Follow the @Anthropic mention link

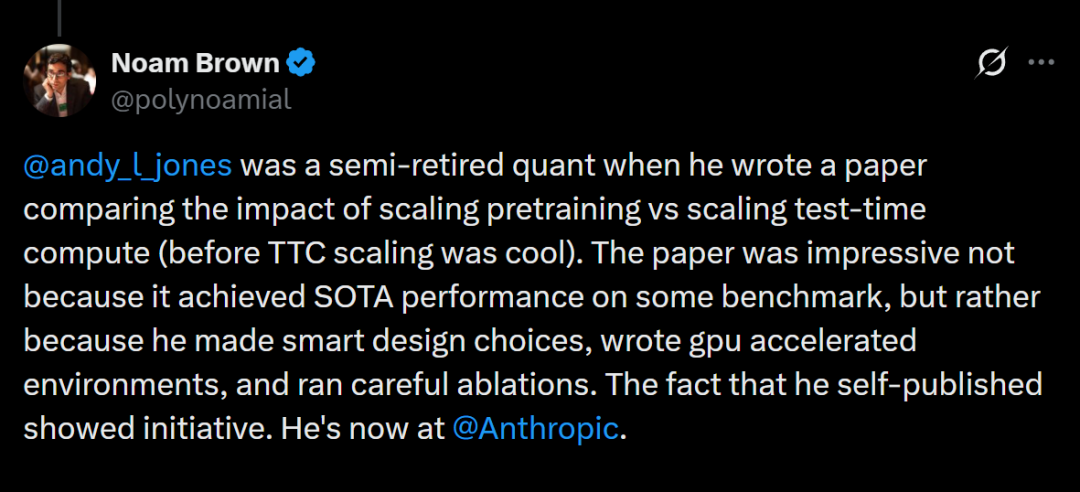tap(537, 429)
